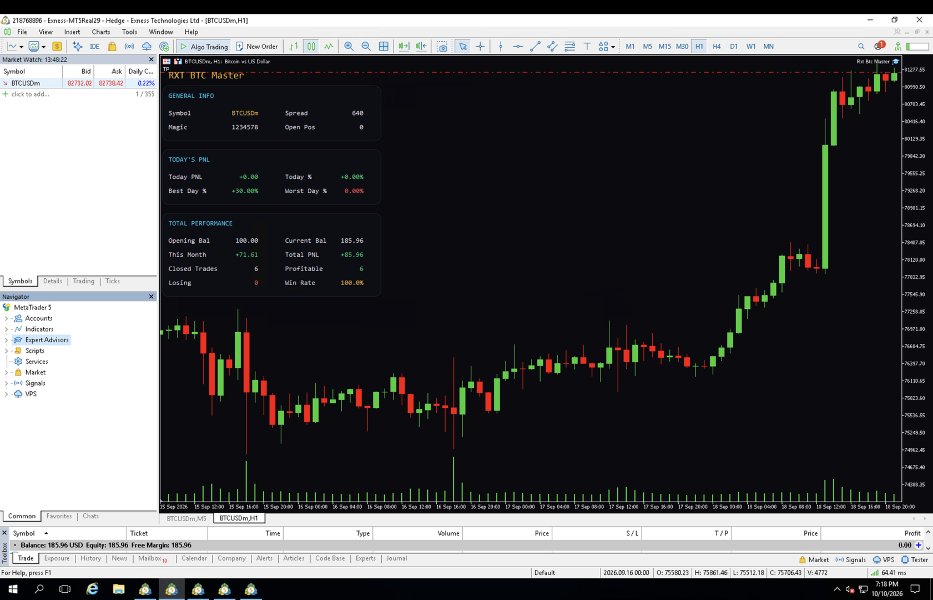The height and width of the screenshot is (600, 933).
Task: Tile chart windows with grid icon
Action: coord(384,46)
